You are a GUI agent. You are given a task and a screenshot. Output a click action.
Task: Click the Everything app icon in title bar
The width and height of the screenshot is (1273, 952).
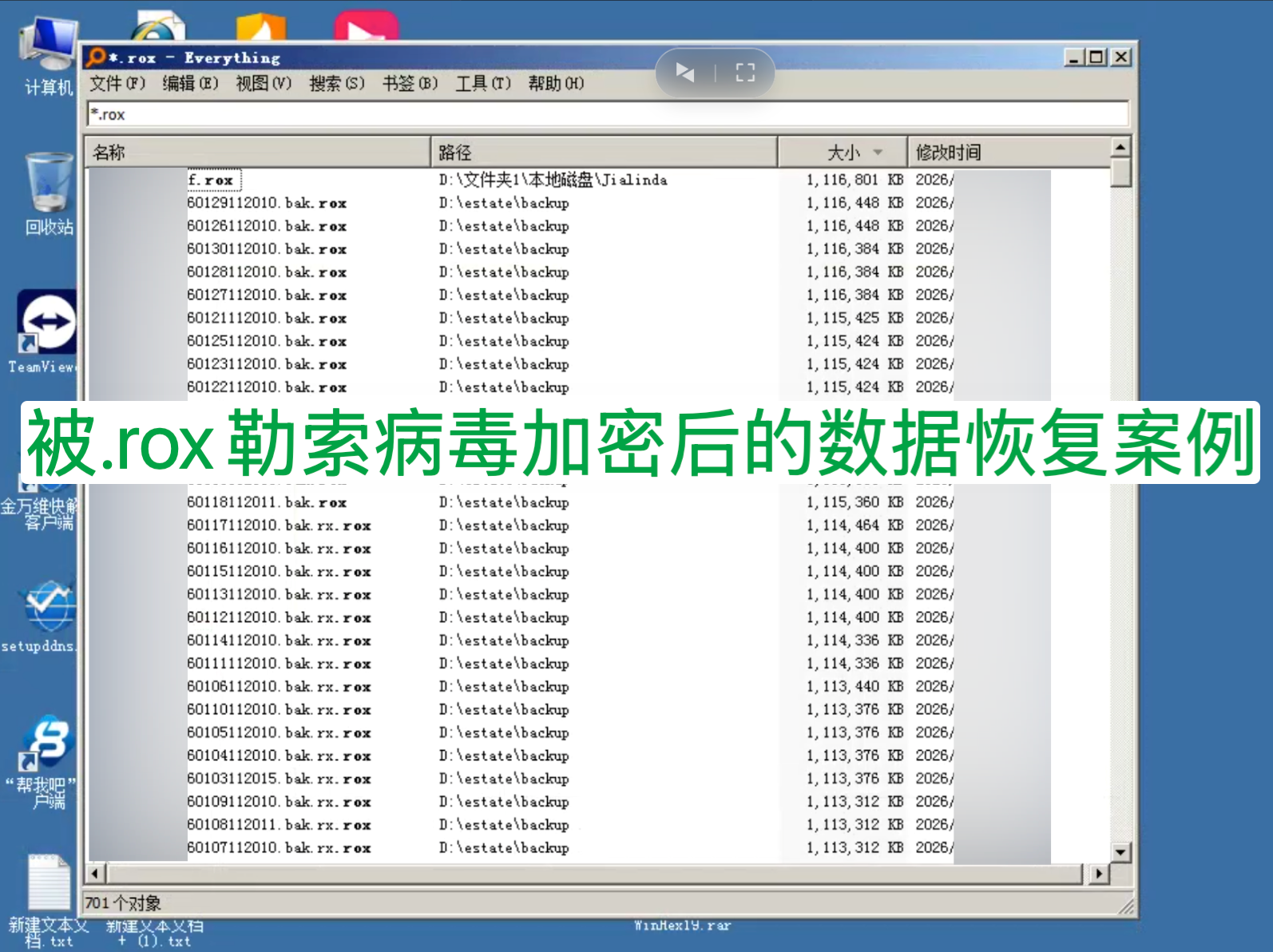[97, 57]
